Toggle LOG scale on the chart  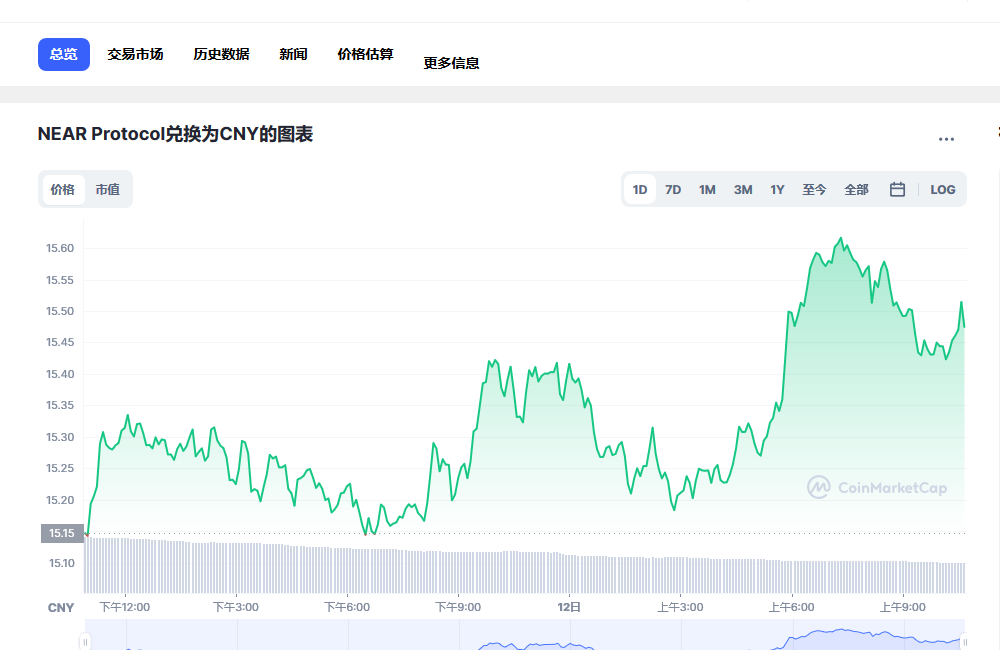943,189
